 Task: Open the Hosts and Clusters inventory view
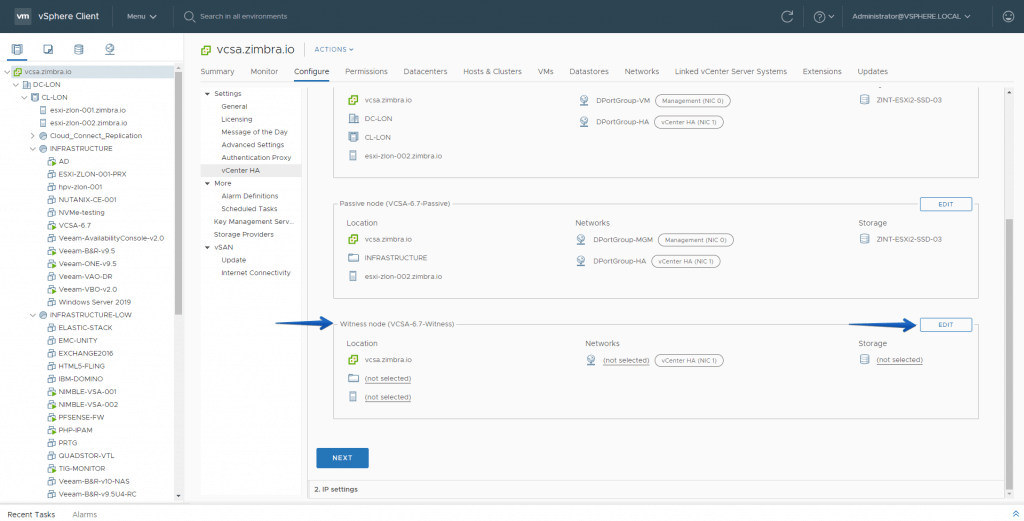click(17, 49)
